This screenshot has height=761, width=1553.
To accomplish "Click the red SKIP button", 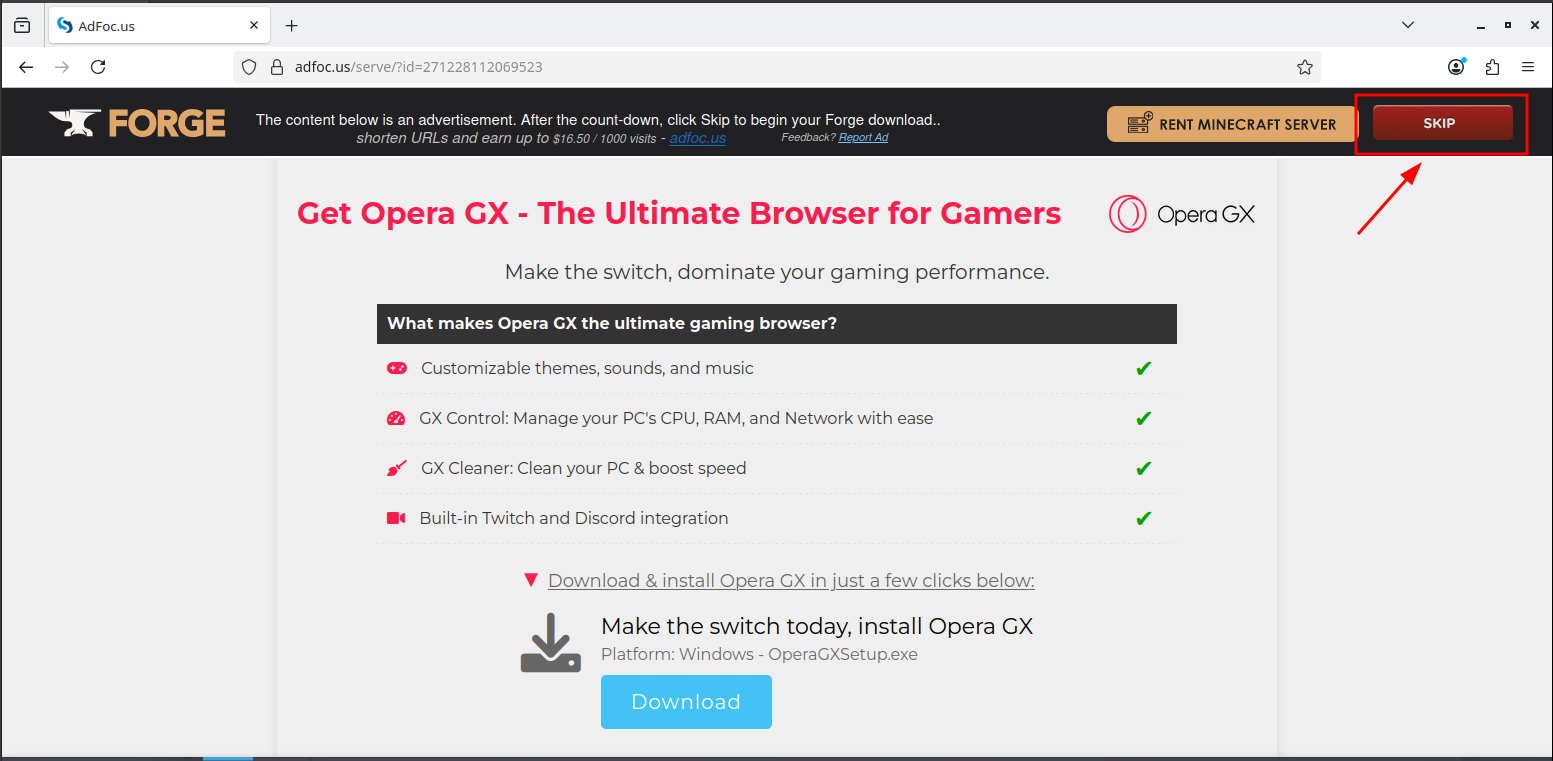I will pos(1441,123).
